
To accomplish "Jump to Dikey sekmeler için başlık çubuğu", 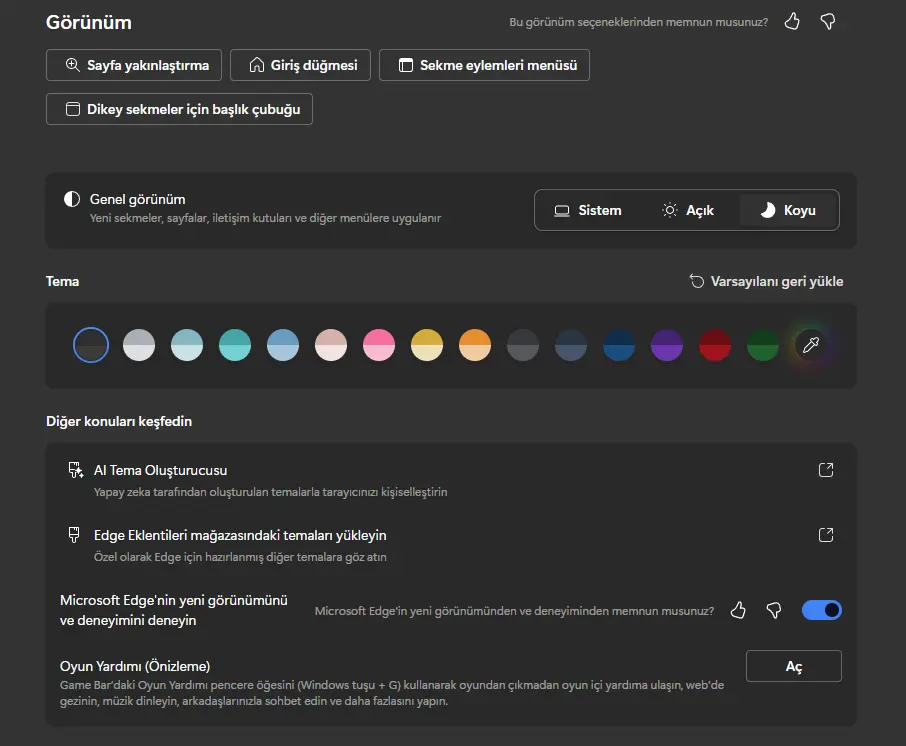I will tap(179, 109).
